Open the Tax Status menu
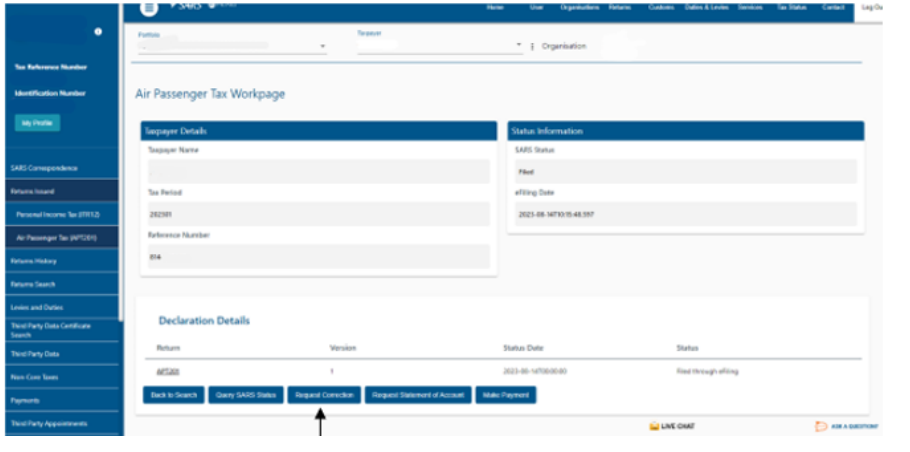 (x=791, y=8)
